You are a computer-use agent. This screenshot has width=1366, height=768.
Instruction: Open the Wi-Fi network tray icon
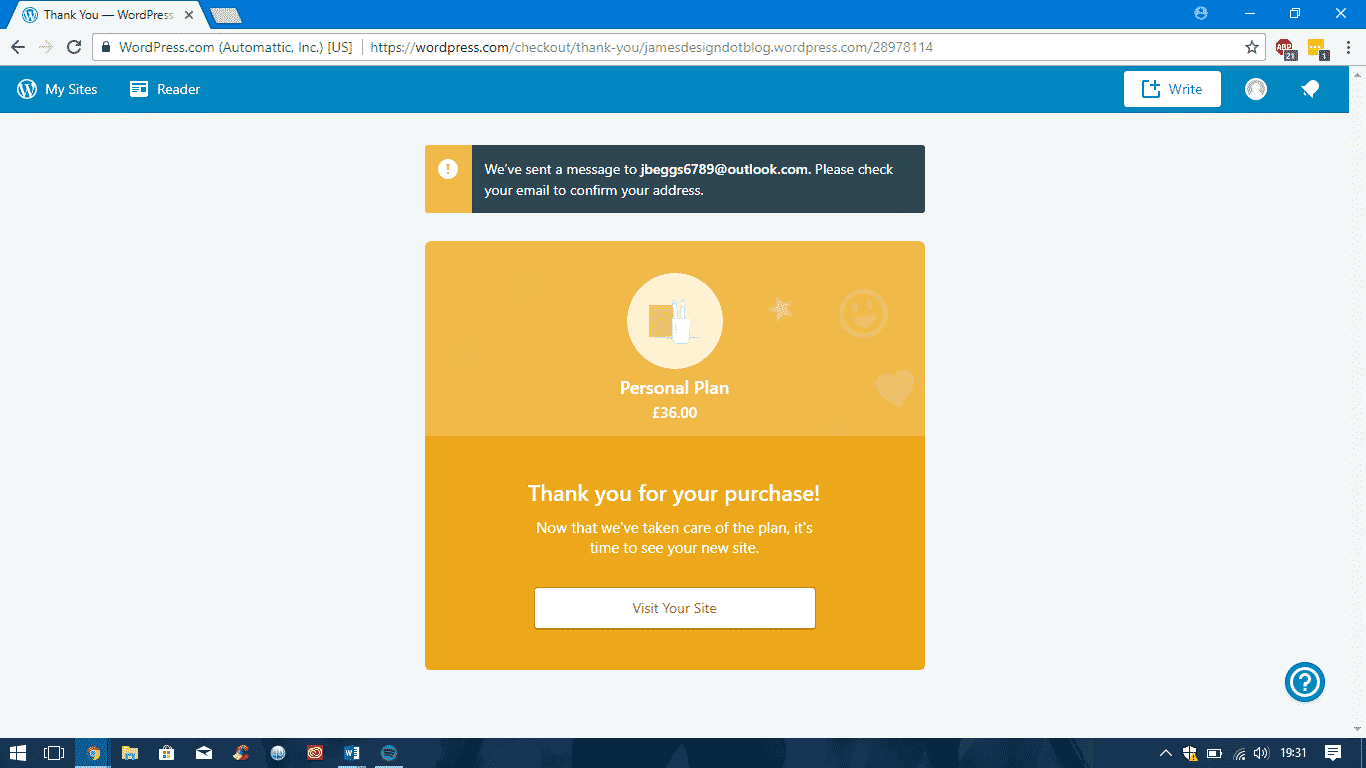(1239, 753)
